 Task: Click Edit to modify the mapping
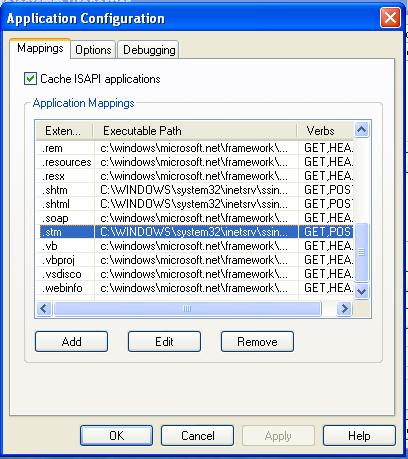coord(164,342)
